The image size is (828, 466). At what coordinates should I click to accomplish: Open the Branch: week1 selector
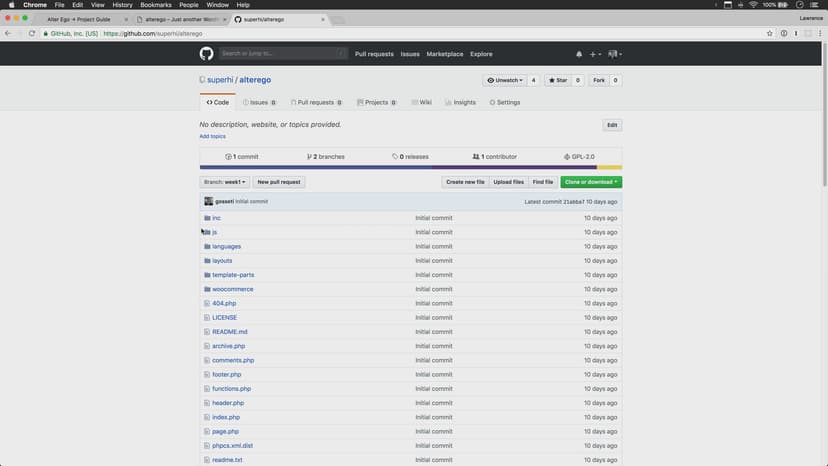tap(224, 182)
